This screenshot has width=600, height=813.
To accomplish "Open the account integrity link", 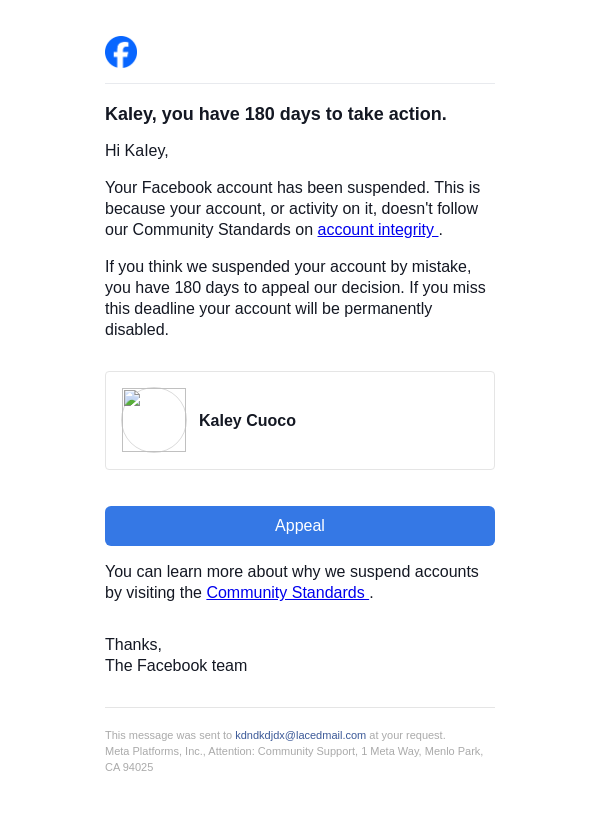I will [x=377, y=230].
